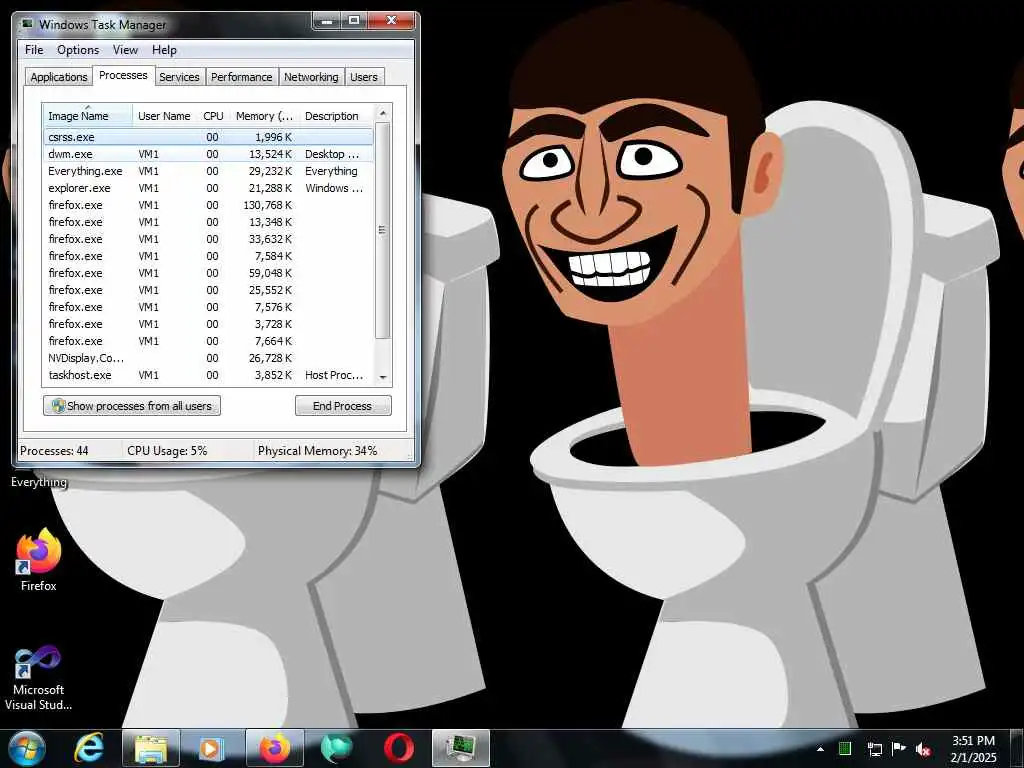
Task: Sort by the CPU column header
Action: [214, 116]
